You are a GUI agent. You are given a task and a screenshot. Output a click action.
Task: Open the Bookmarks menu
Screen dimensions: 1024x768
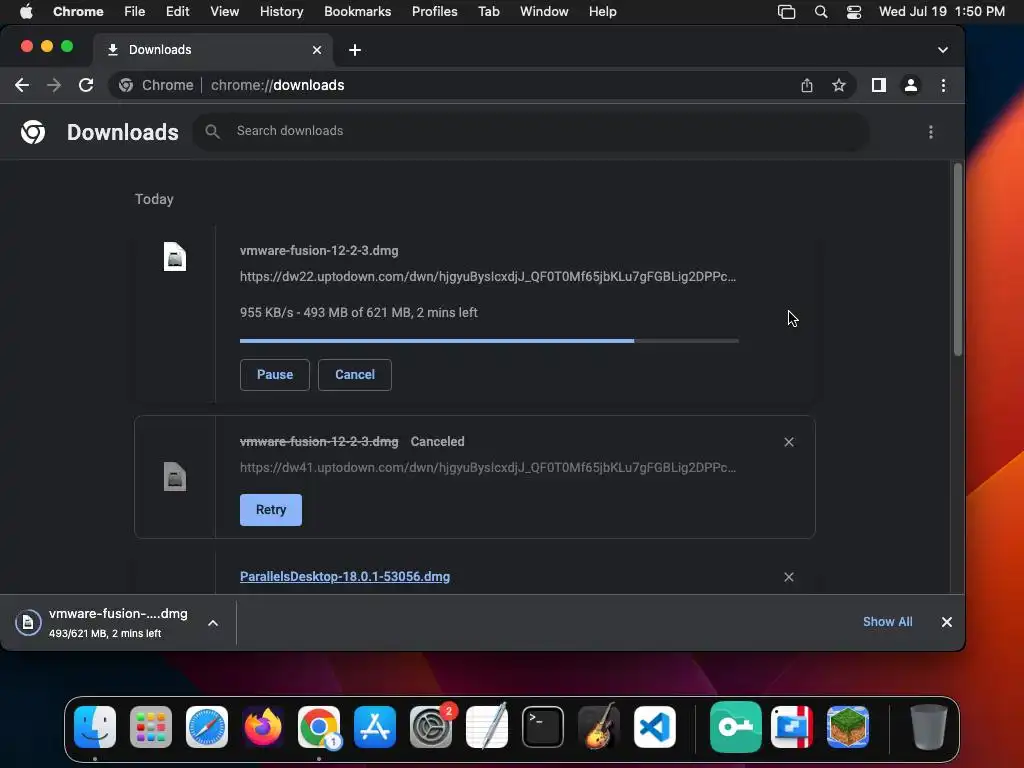pyautogui.click(x=357, y=11)
